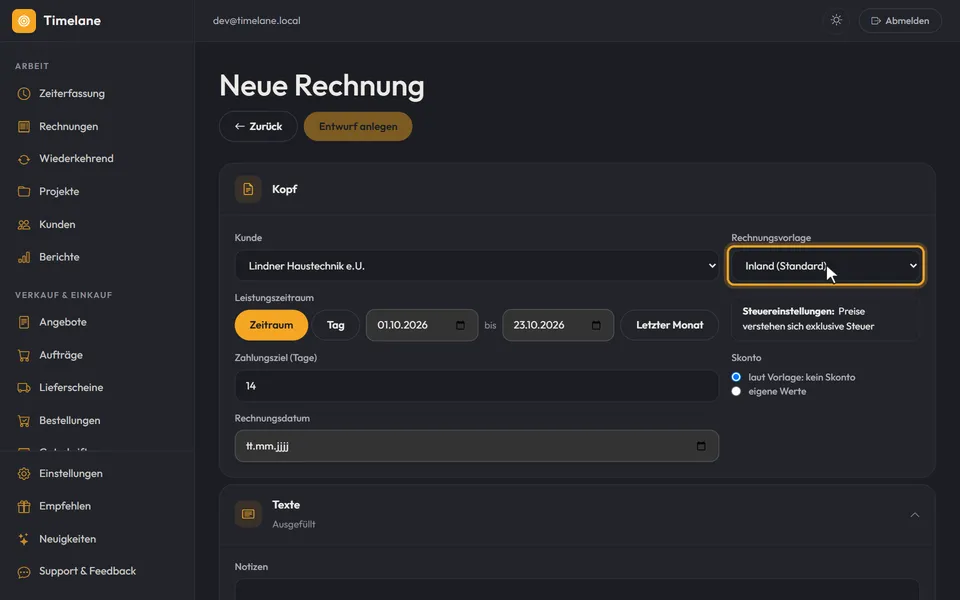Open the Zeiterfassung clock icon
The width and height of the screenshot is (960, 600).
(x=24, y=94)
